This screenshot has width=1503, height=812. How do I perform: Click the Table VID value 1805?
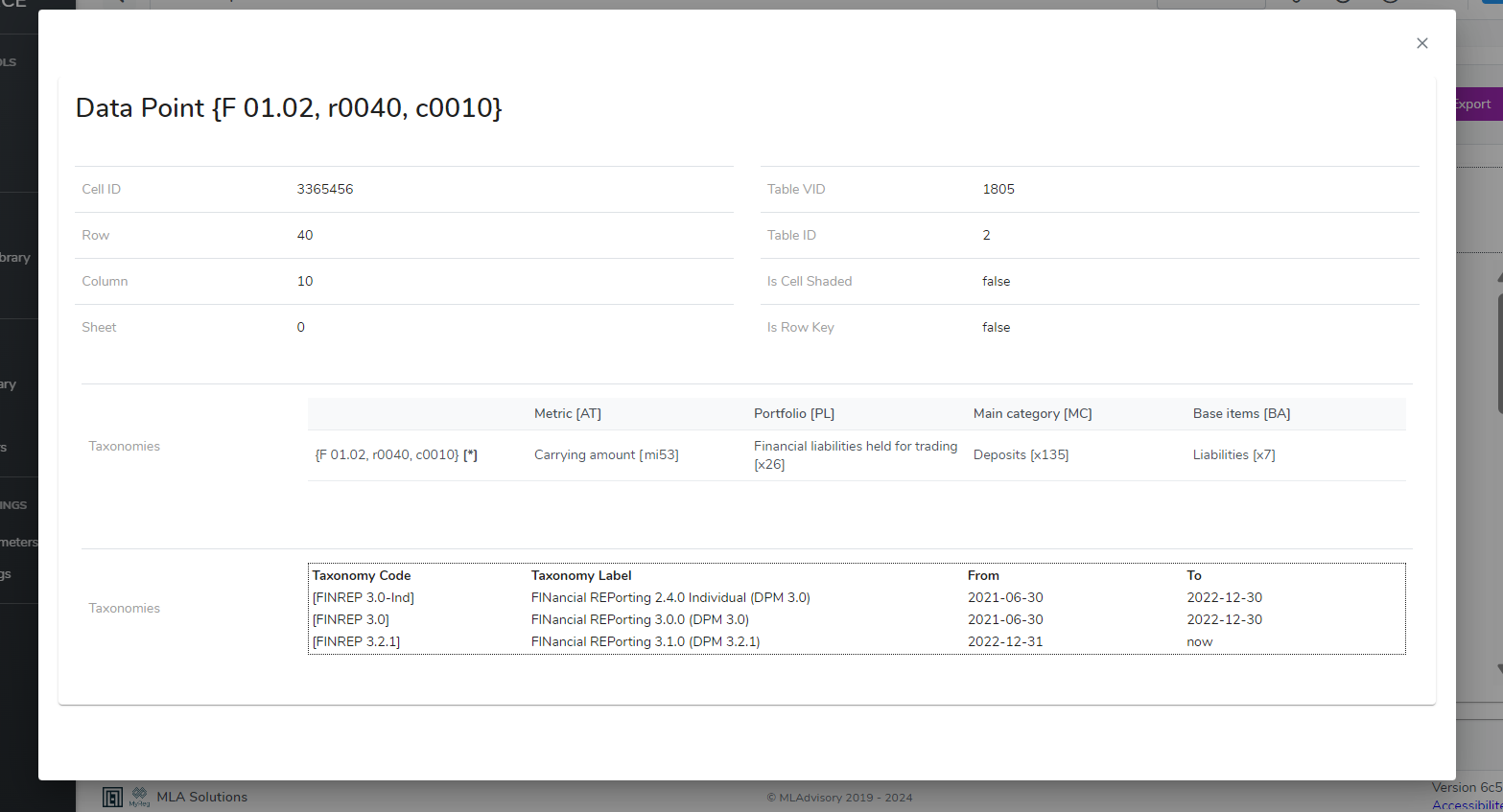pos(998,189)
